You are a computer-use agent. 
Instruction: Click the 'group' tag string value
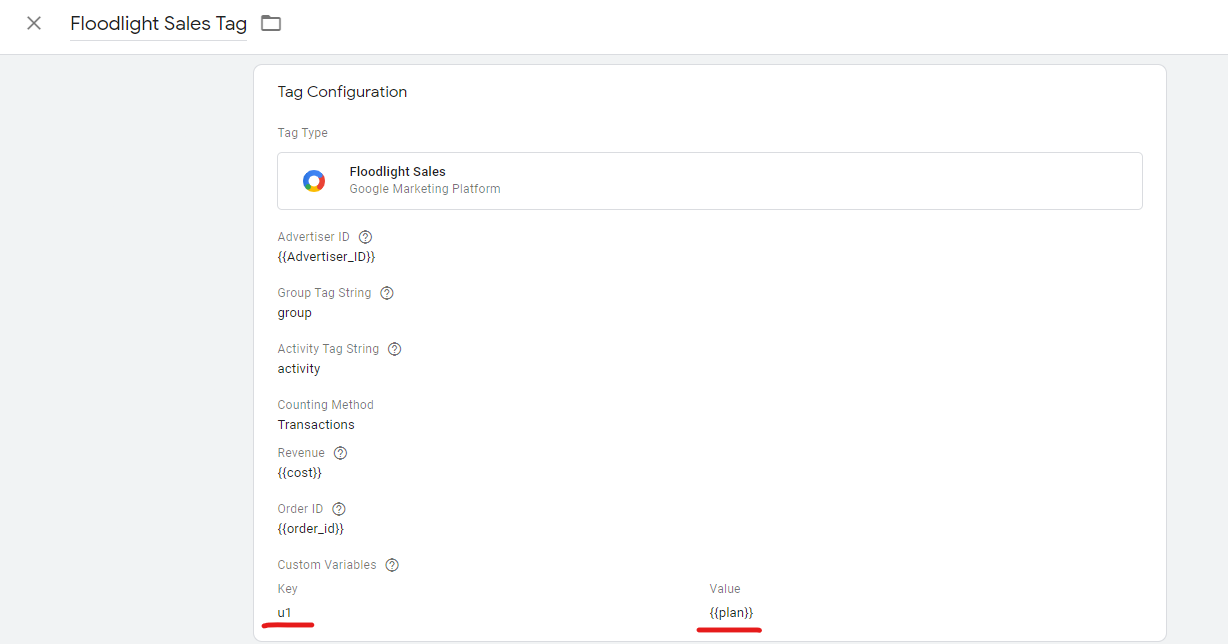pos(295,313)
